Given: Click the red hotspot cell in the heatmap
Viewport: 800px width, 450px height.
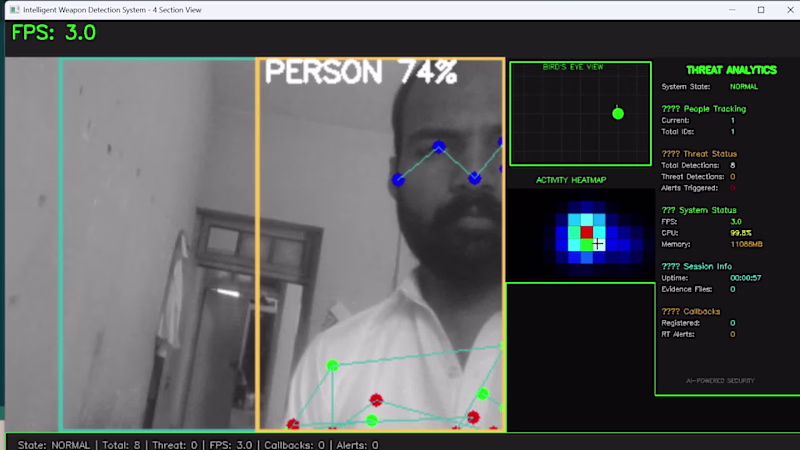Looking at the screenshot, I should (x=587, y=232).
